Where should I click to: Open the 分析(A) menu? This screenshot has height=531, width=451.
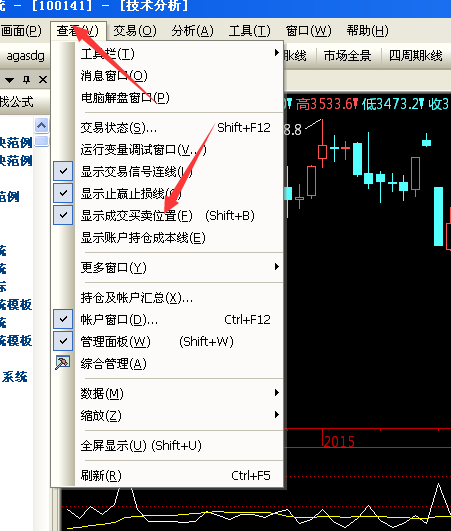[192, 31]
